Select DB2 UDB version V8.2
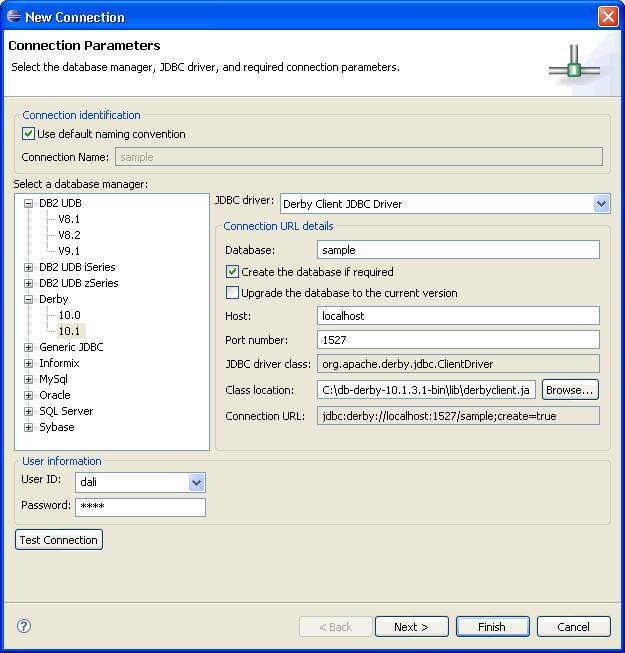Image resolution: width=625 pixels, height=653 pixels. [69, 235]
